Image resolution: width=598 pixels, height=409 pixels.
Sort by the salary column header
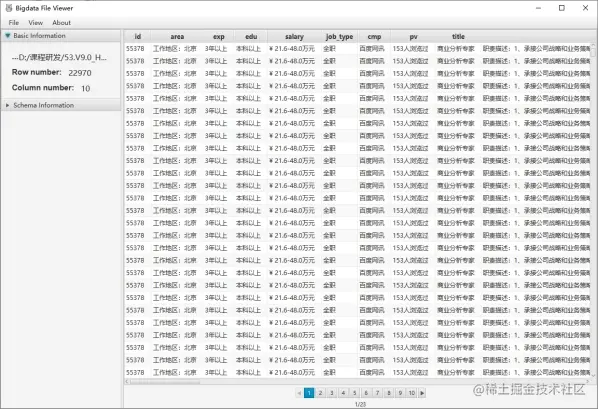[294, 37]
